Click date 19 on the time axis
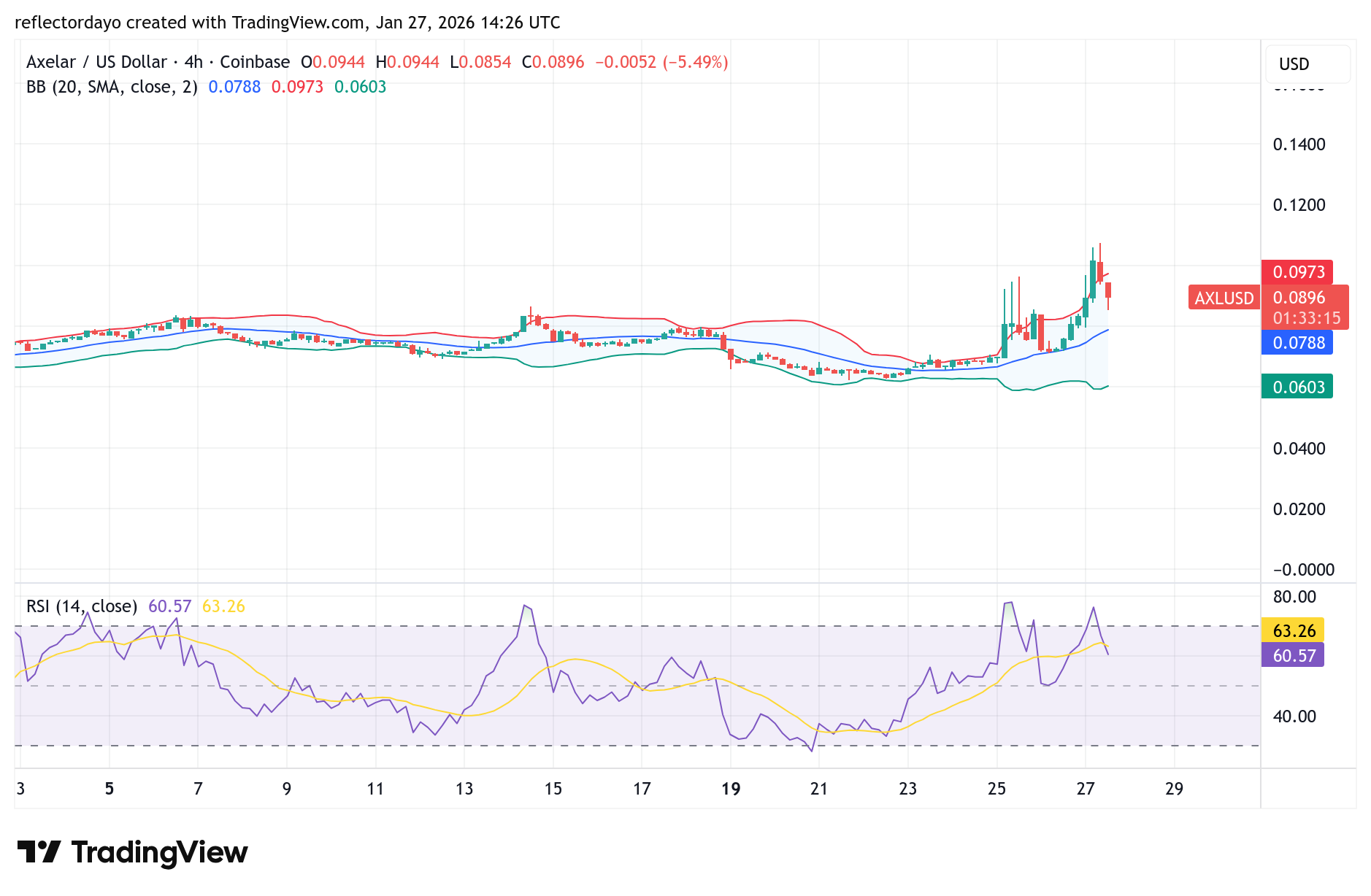The width and height of the screenshot is (1371, 896). pyautogui.click(x=731, y=789)
